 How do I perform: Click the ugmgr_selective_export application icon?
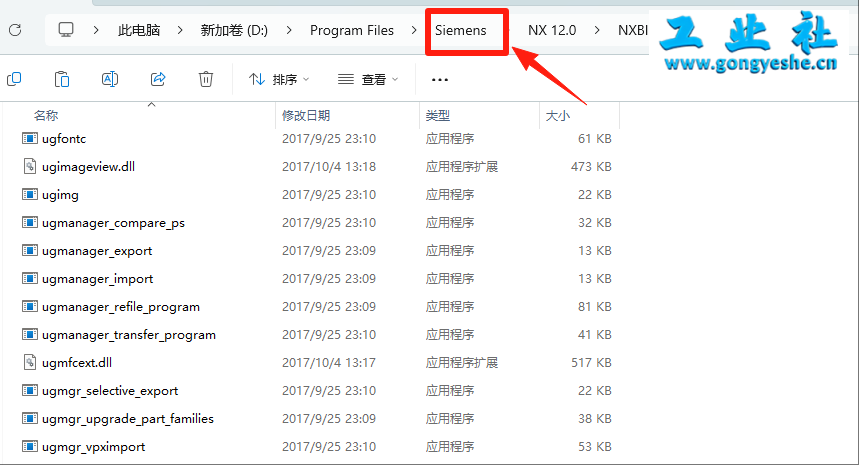pos(30,390)
